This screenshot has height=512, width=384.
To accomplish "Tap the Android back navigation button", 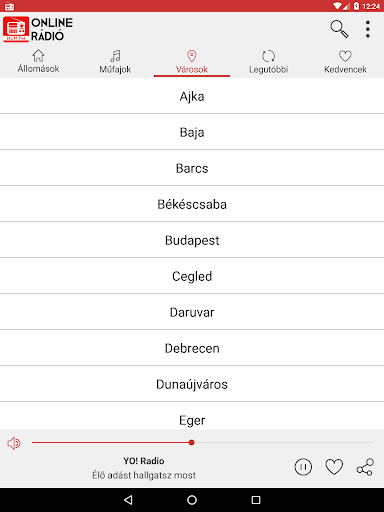I will [128, 500].
